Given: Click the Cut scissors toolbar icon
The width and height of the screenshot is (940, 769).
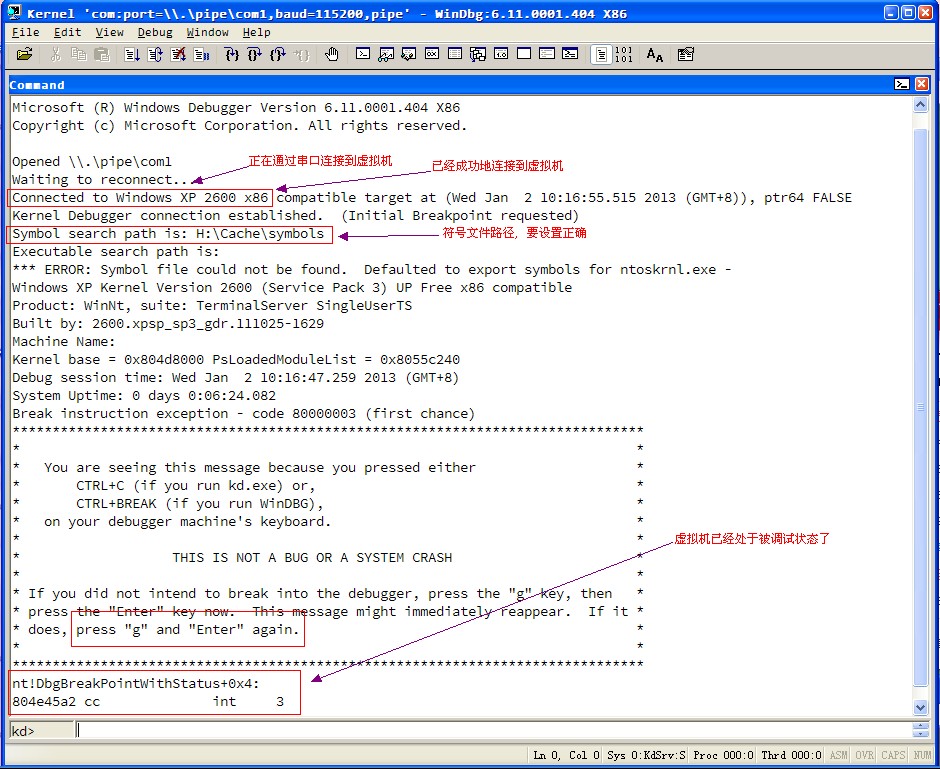Looking at the screenshot, I should (56, 55).
